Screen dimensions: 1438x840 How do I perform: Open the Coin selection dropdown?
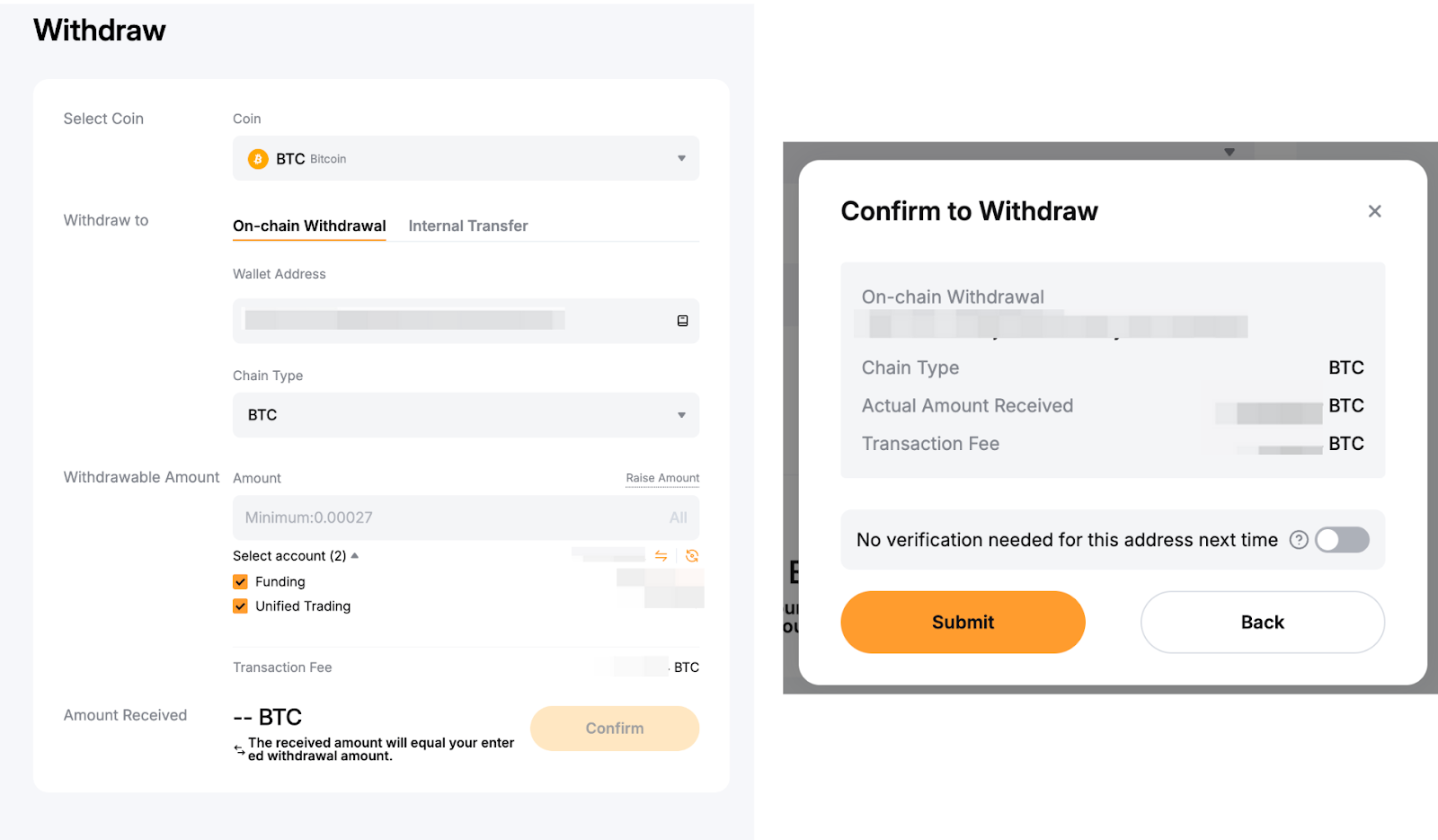tap(466, 159)
